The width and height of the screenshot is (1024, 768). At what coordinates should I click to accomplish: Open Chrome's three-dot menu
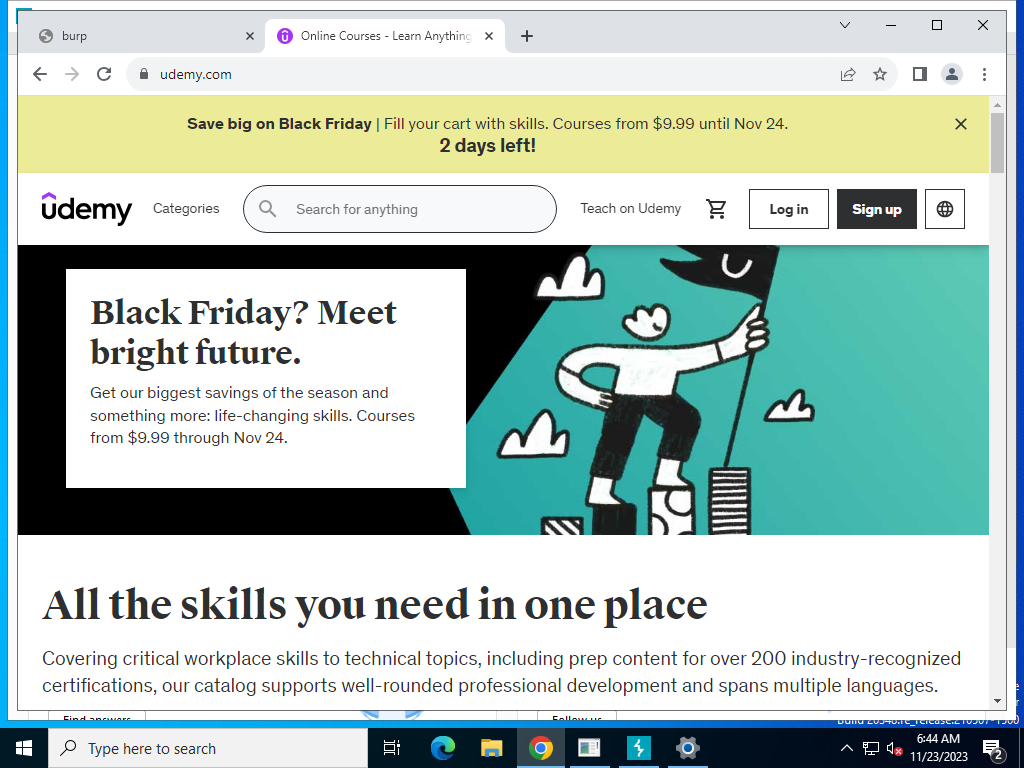tap(984, 74)
